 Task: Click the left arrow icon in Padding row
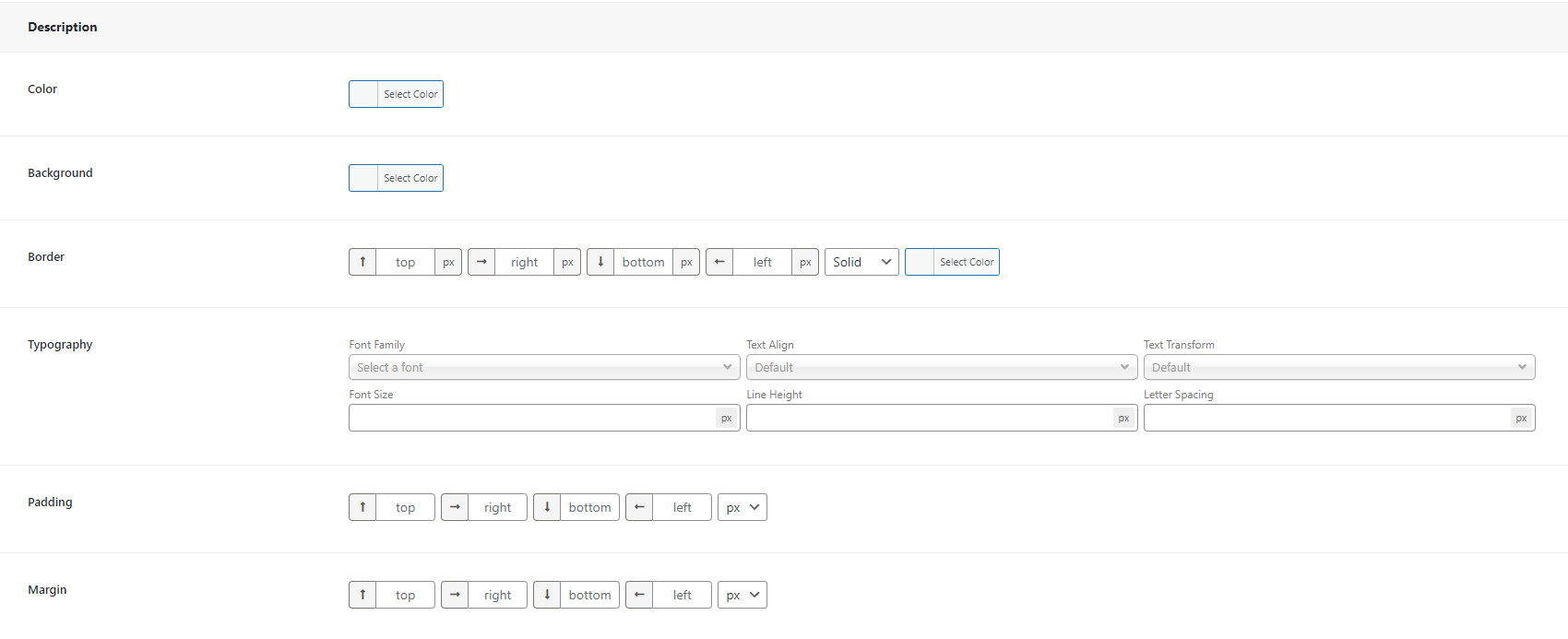pyautogui.click(x=639, y=507)
